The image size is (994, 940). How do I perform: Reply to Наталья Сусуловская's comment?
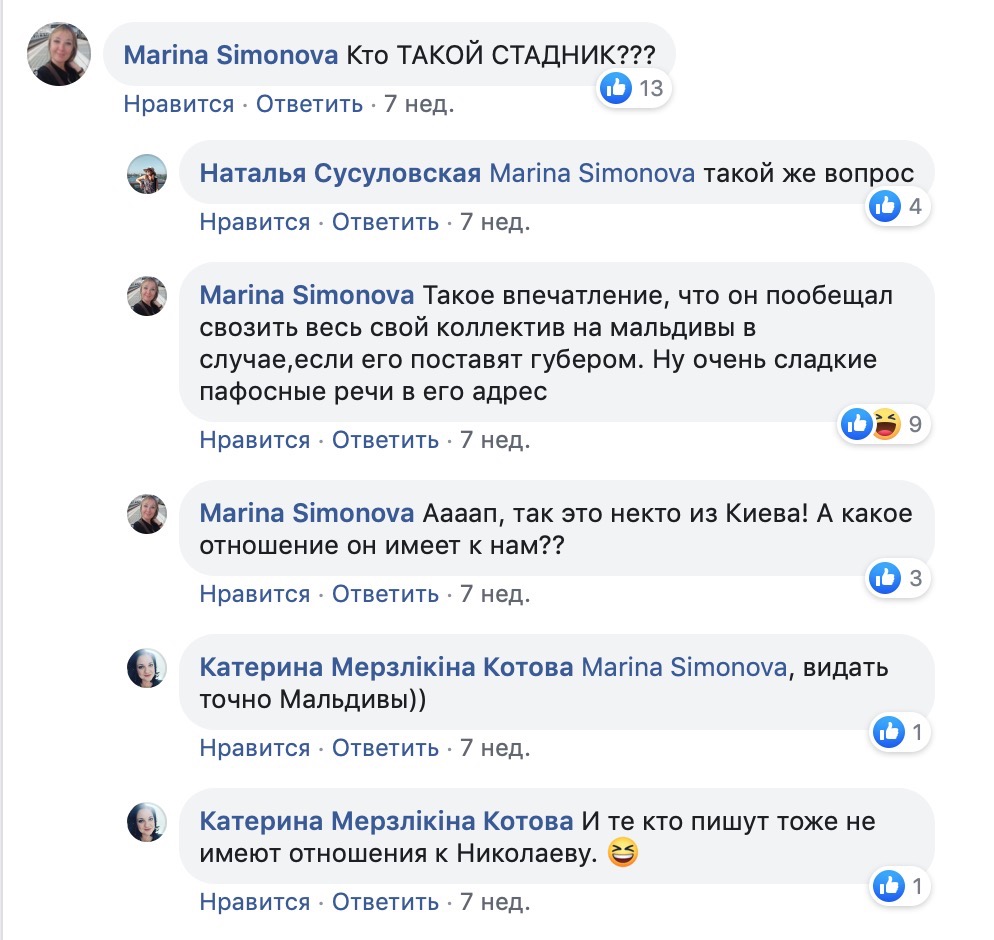click(x=385, y=222)
